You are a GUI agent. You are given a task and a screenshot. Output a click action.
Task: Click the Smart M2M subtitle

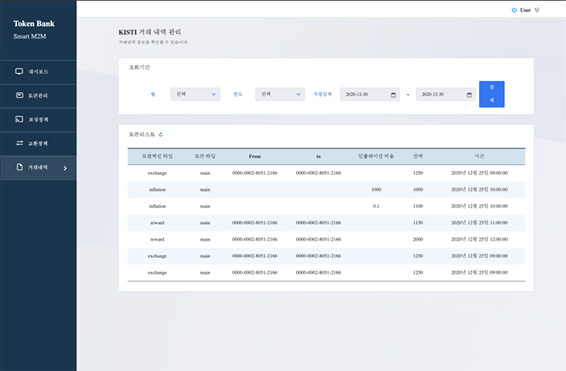[30, 36]
